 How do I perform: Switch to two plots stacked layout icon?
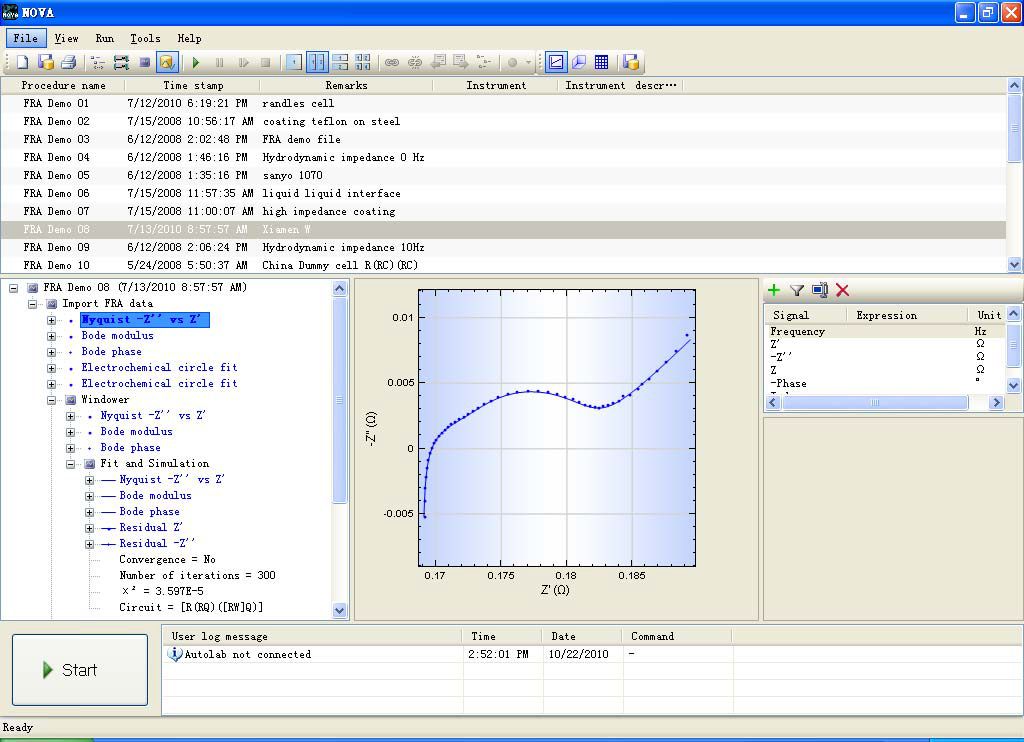pos(340,62)
